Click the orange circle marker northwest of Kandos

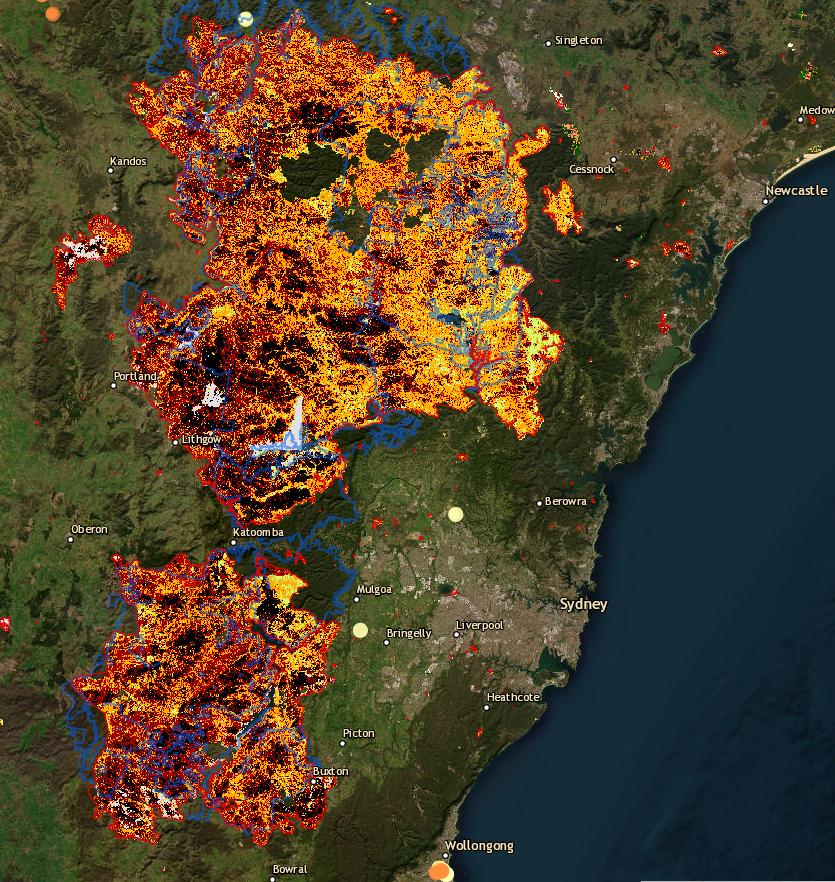click(x=52, y=14)
